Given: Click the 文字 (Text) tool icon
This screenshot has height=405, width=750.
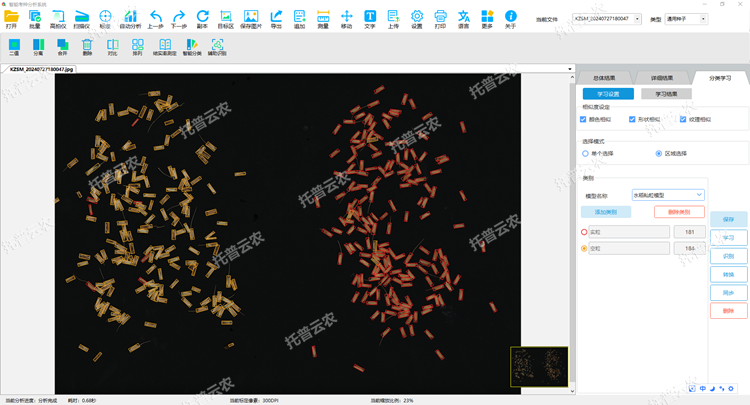Looking at the screenshot, I should pyautogui.click(x=370, y=17).
